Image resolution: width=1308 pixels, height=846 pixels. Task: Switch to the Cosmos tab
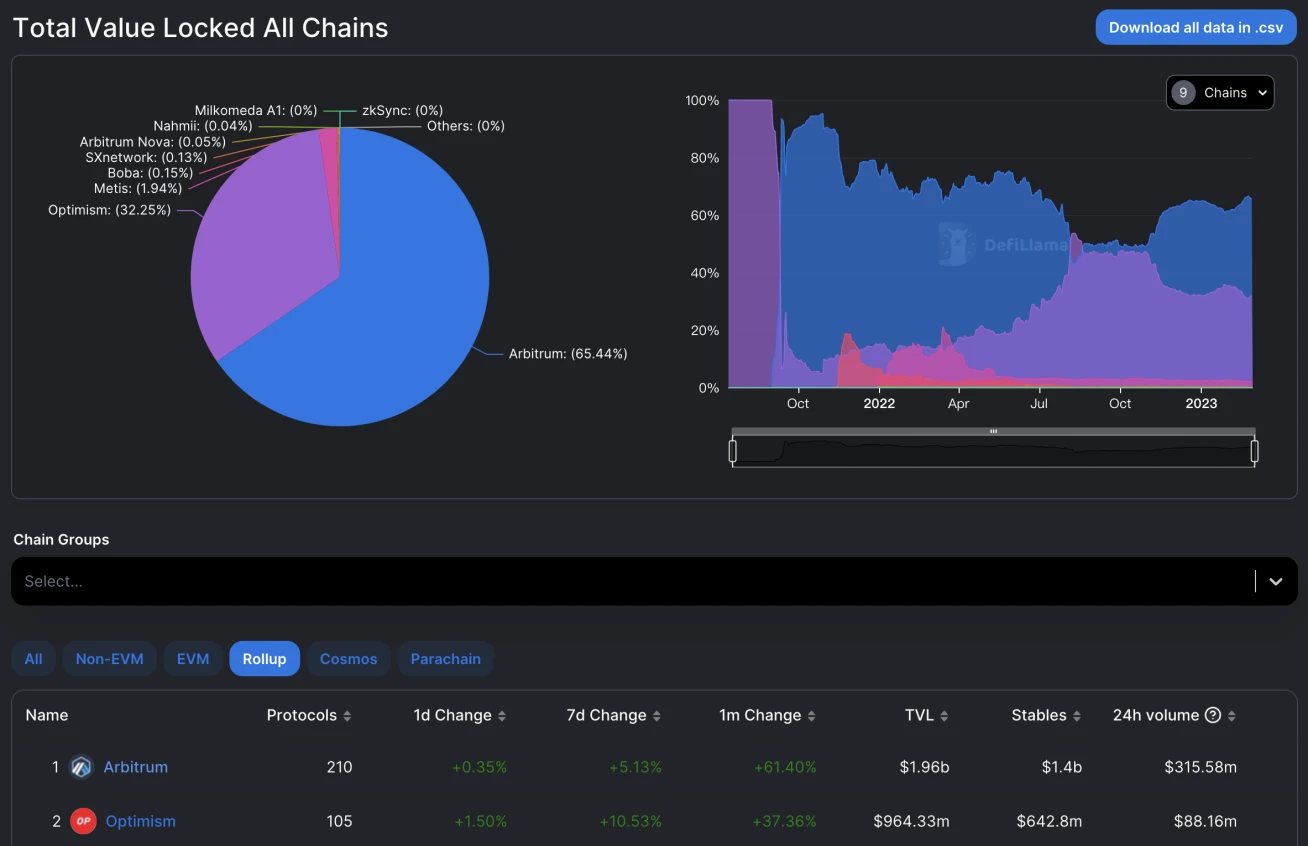[348, 659]
